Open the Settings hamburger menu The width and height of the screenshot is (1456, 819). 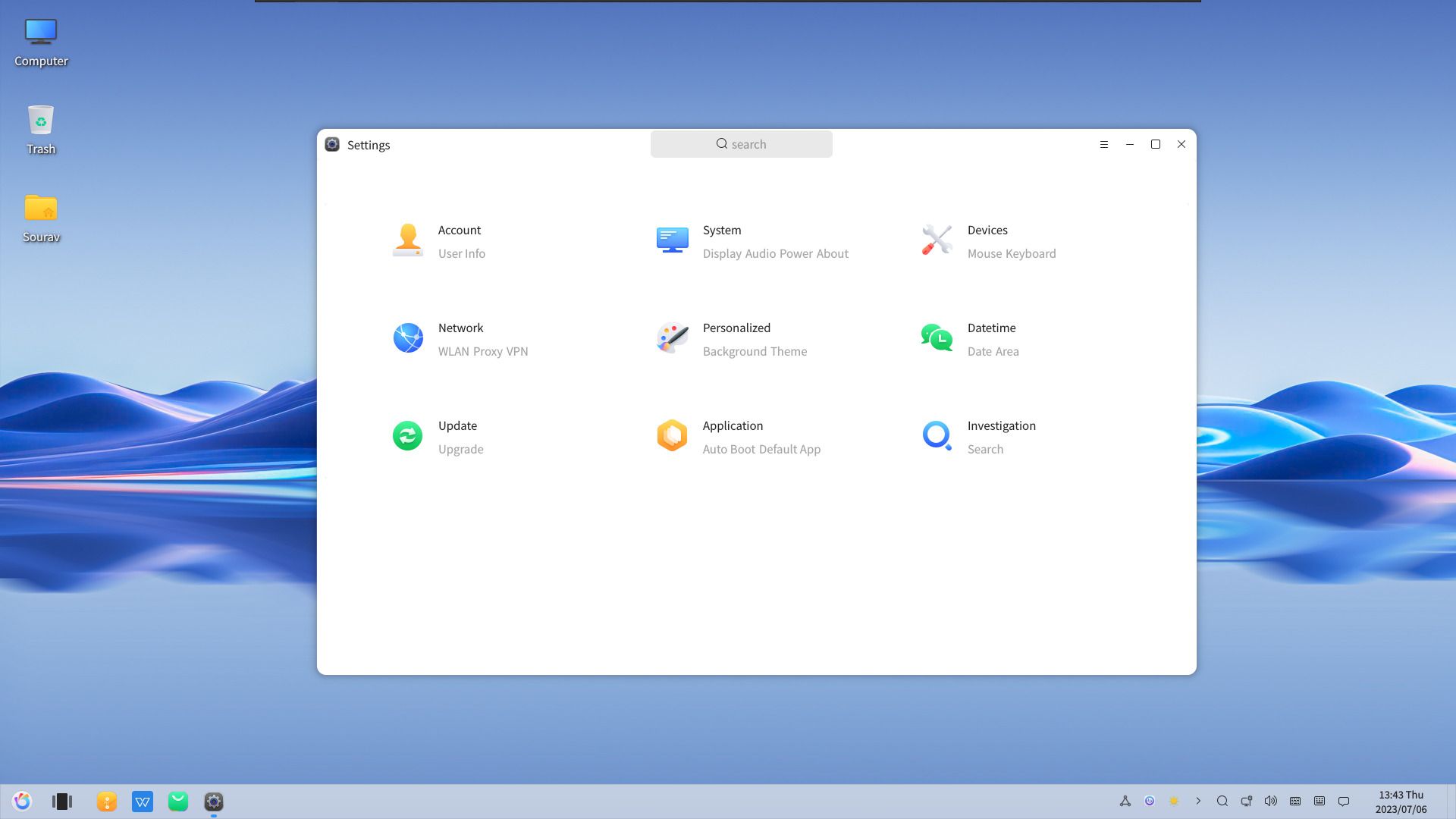coord(1103,144)
